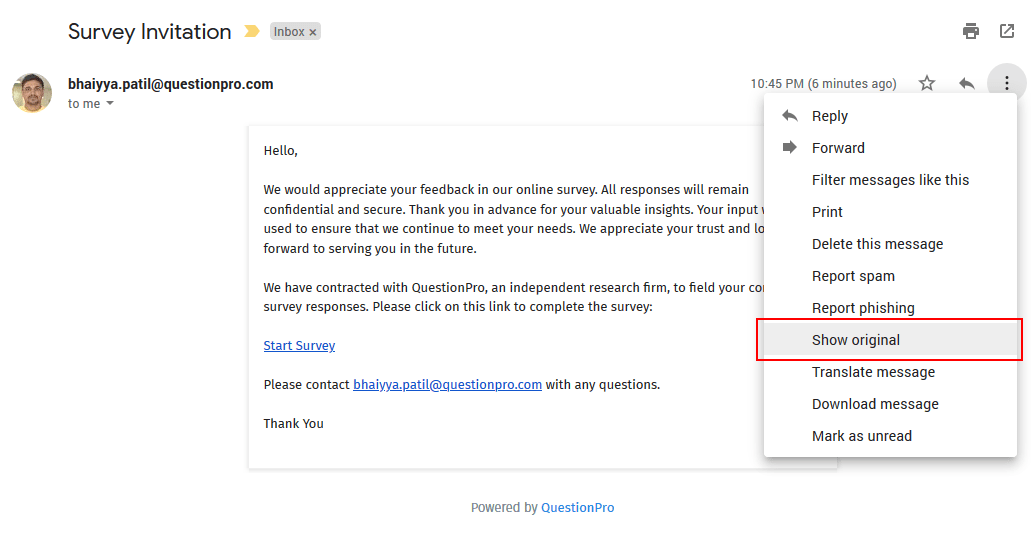Select 'Download message' from menu

875,404
